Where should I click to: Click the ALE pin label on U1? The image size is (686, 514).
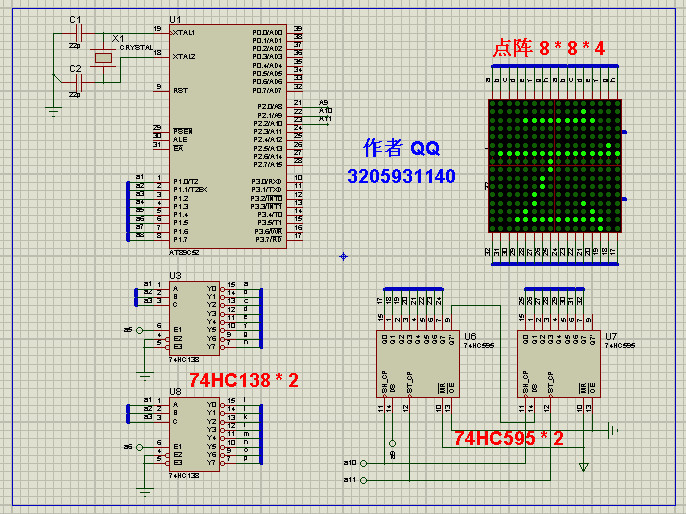click(180, 140)
